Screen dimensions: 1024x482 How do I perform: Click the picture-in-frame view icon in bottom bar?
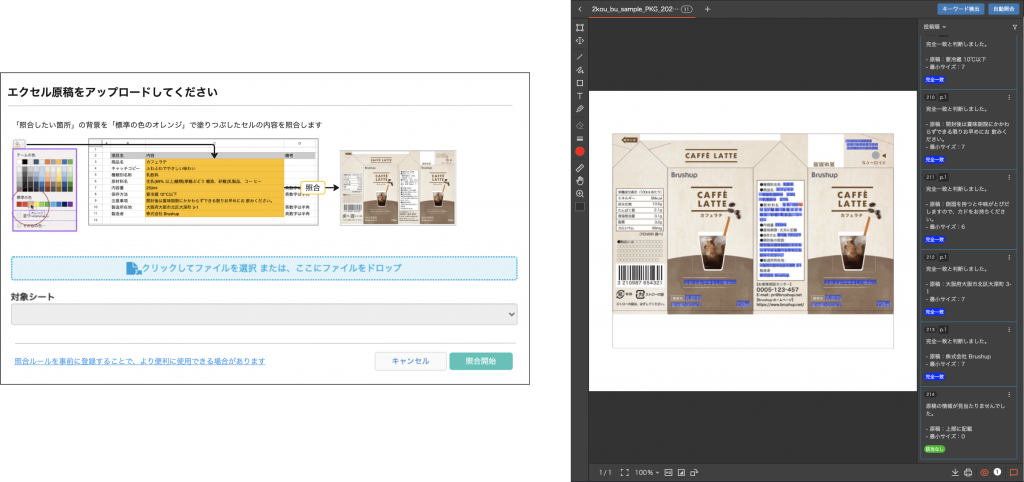tap(681, 472)
